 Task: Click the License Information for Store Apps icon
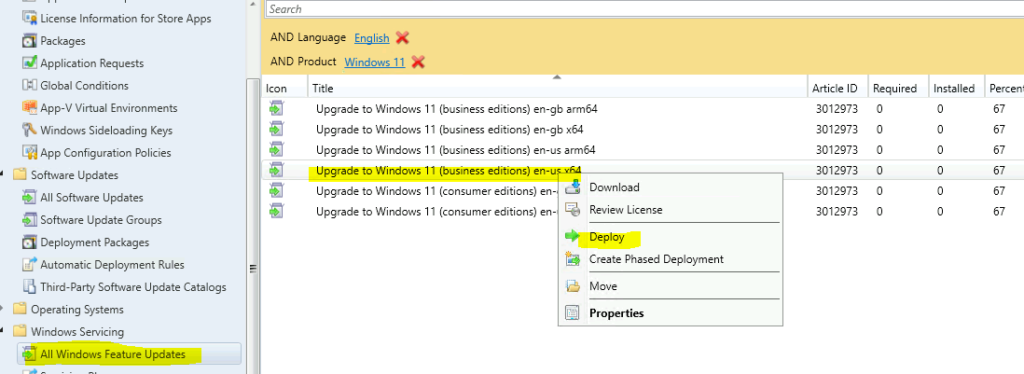29,18
